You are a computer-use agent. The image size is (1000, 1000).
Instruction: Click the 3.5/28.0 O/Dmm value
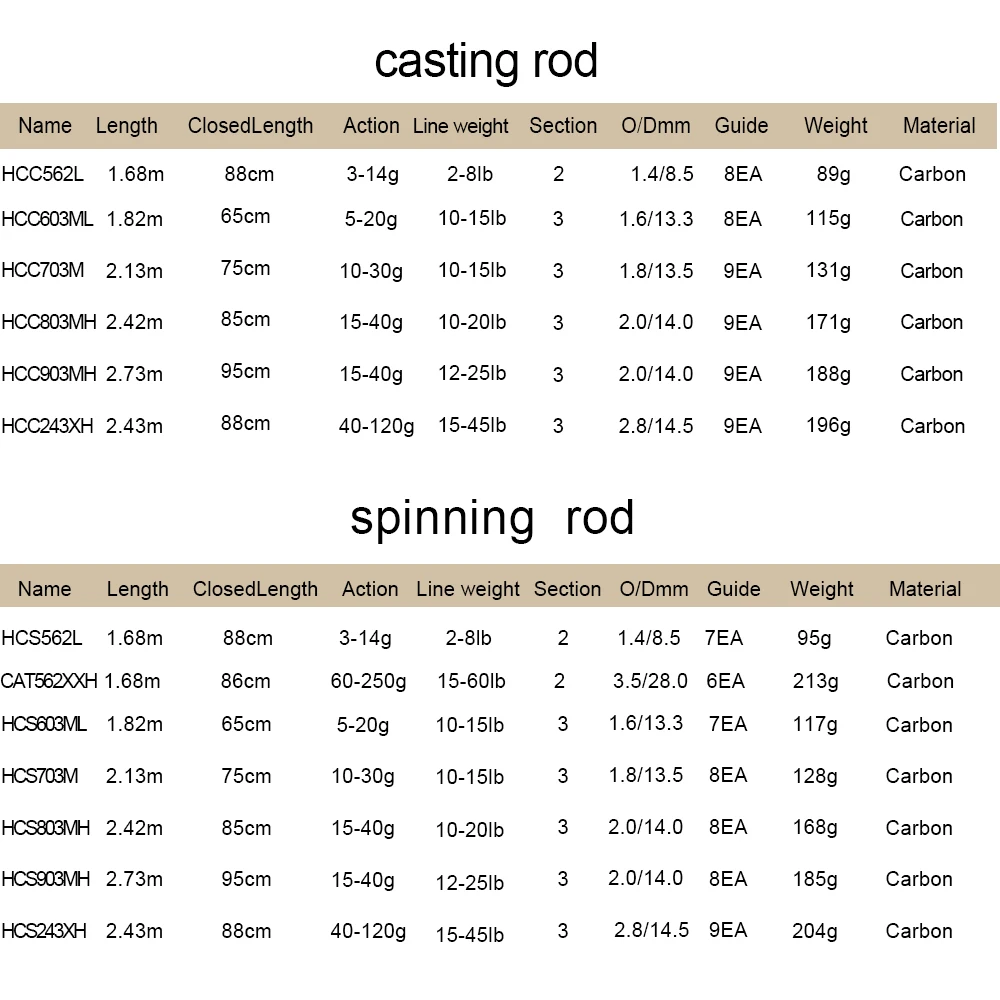click(x=650, y=681)
